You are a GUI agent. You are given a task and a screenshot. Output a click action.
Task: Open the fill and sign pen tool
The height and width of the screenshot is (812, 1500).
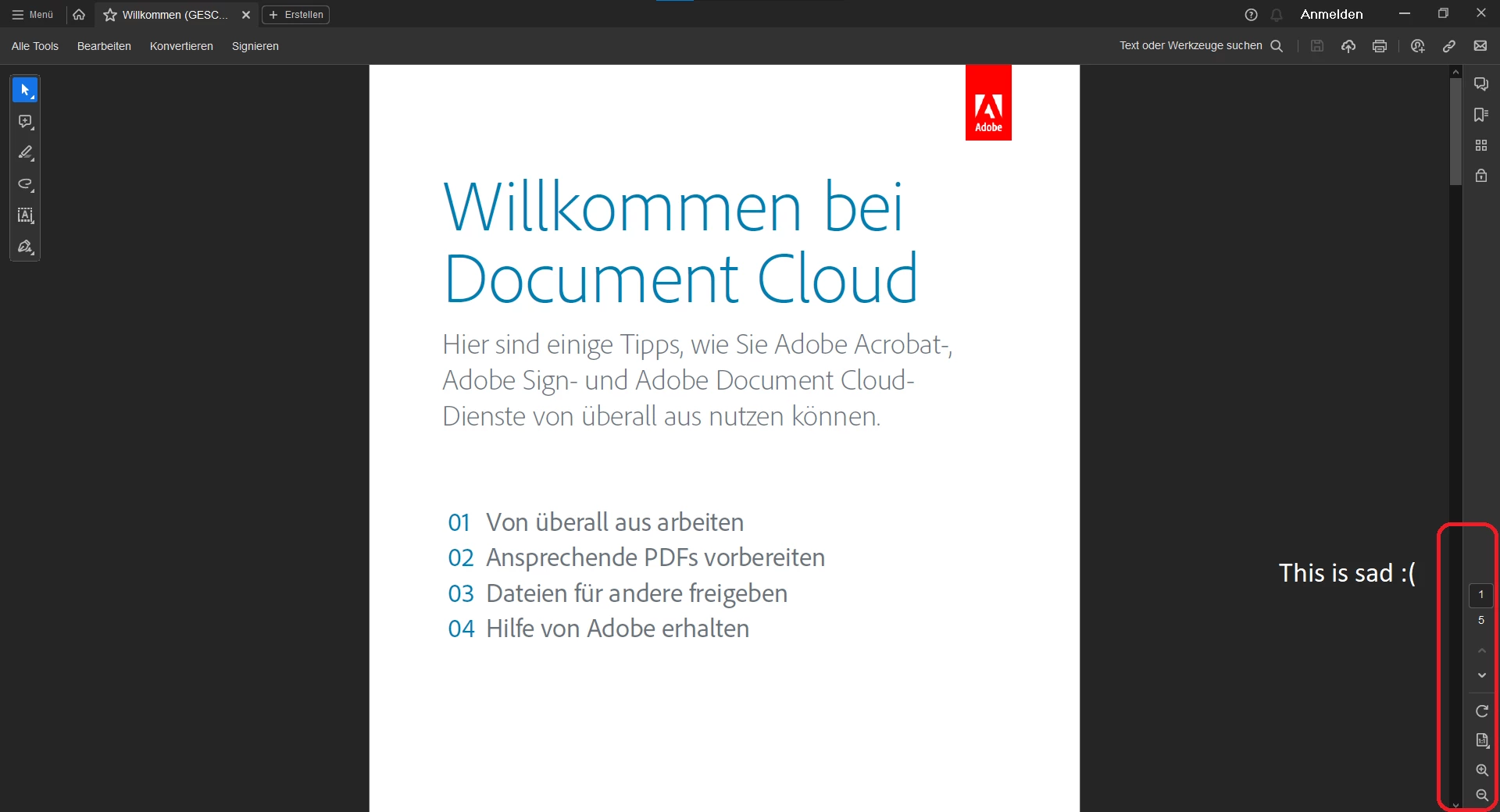pos(25,247)
